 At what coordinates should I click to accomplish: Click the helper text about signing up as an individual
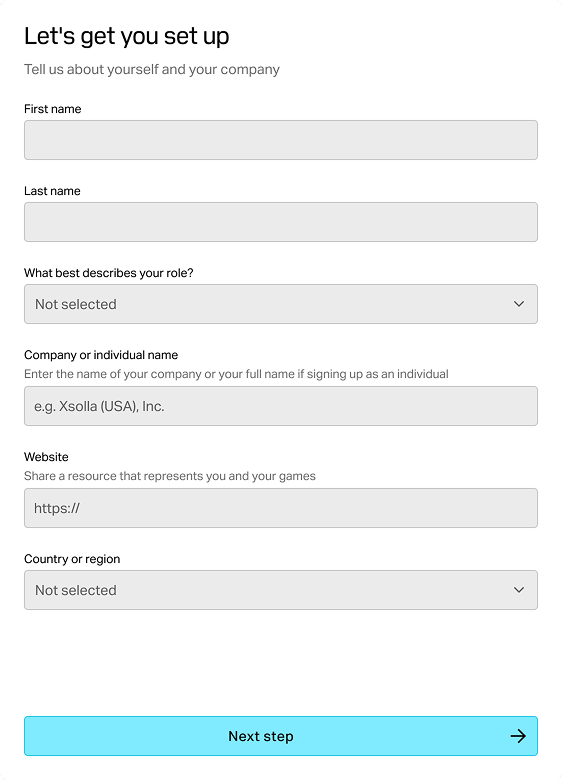[236, 374]
